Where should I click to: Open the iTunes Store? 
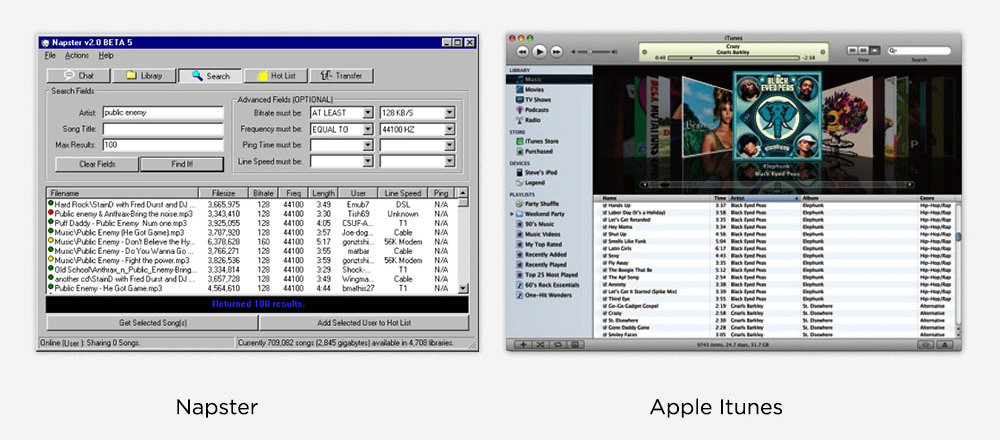[x=542, y=141]
